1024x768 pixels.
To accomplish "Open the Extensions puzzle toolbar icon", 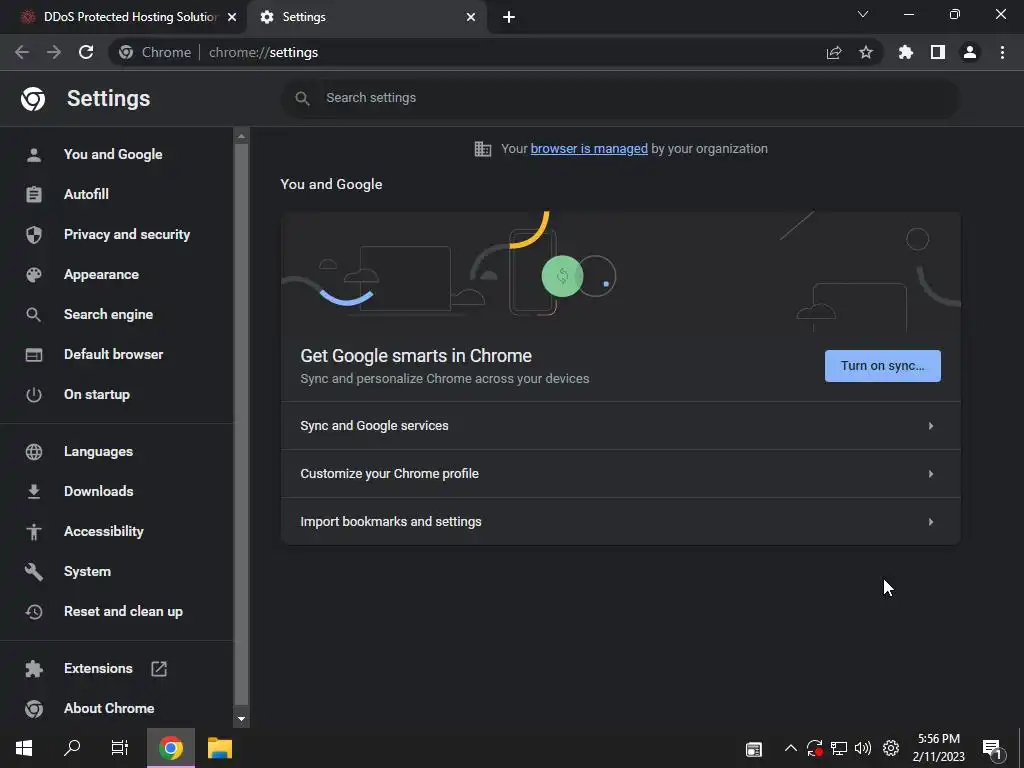I will (x=906, y=52).
